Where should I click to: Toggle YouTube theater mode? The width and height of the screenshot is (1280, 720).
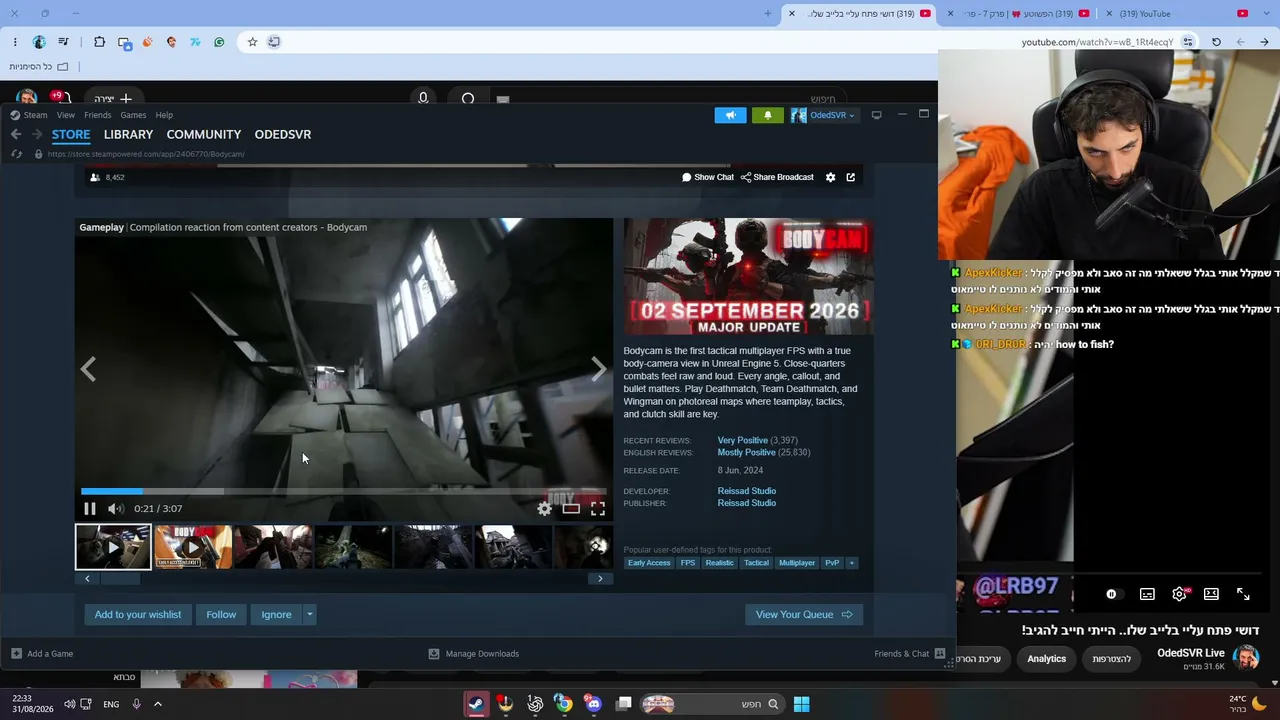pos(1211,594)
